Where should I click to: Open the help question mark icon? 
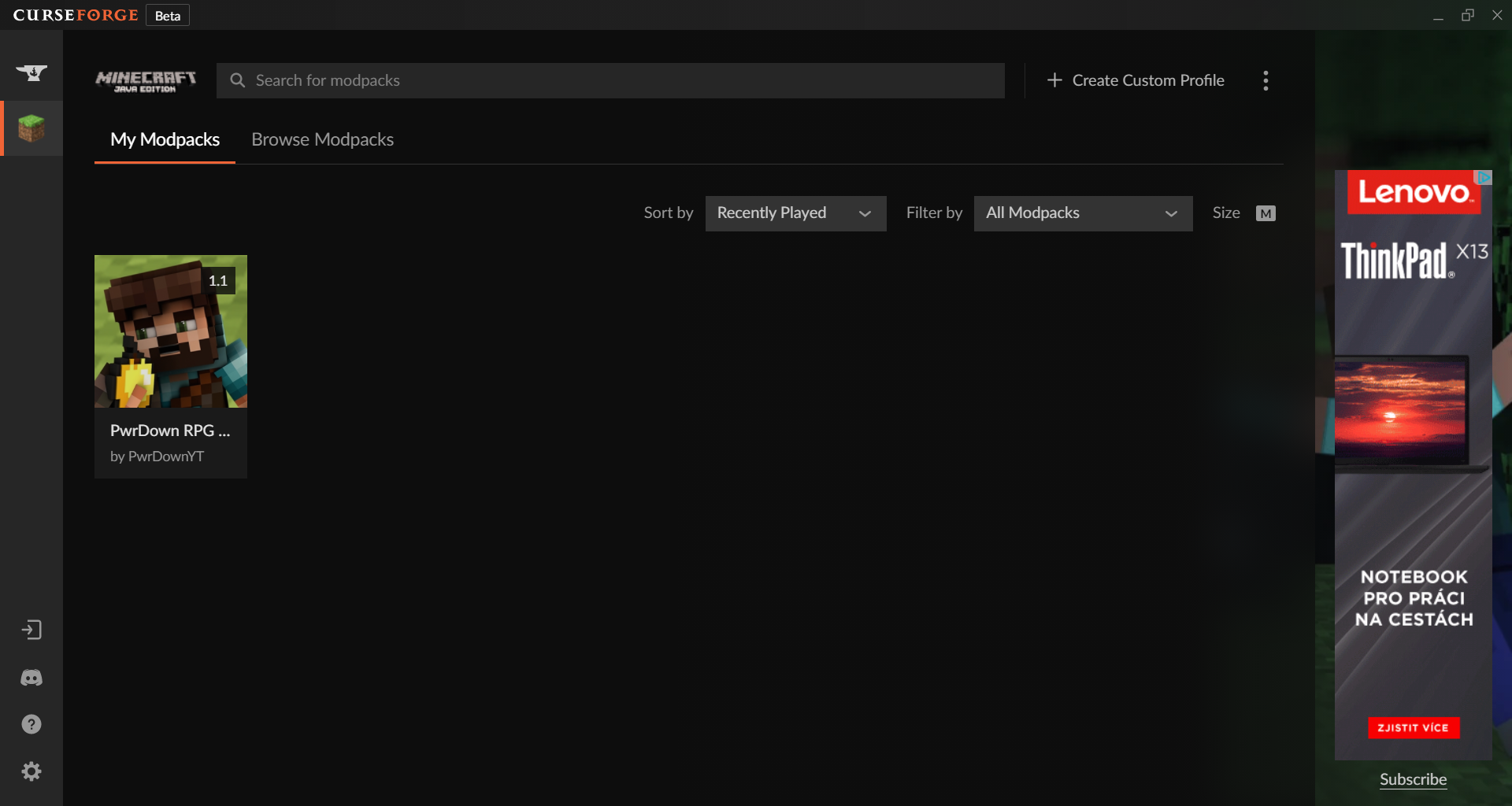tap(31, 724)
